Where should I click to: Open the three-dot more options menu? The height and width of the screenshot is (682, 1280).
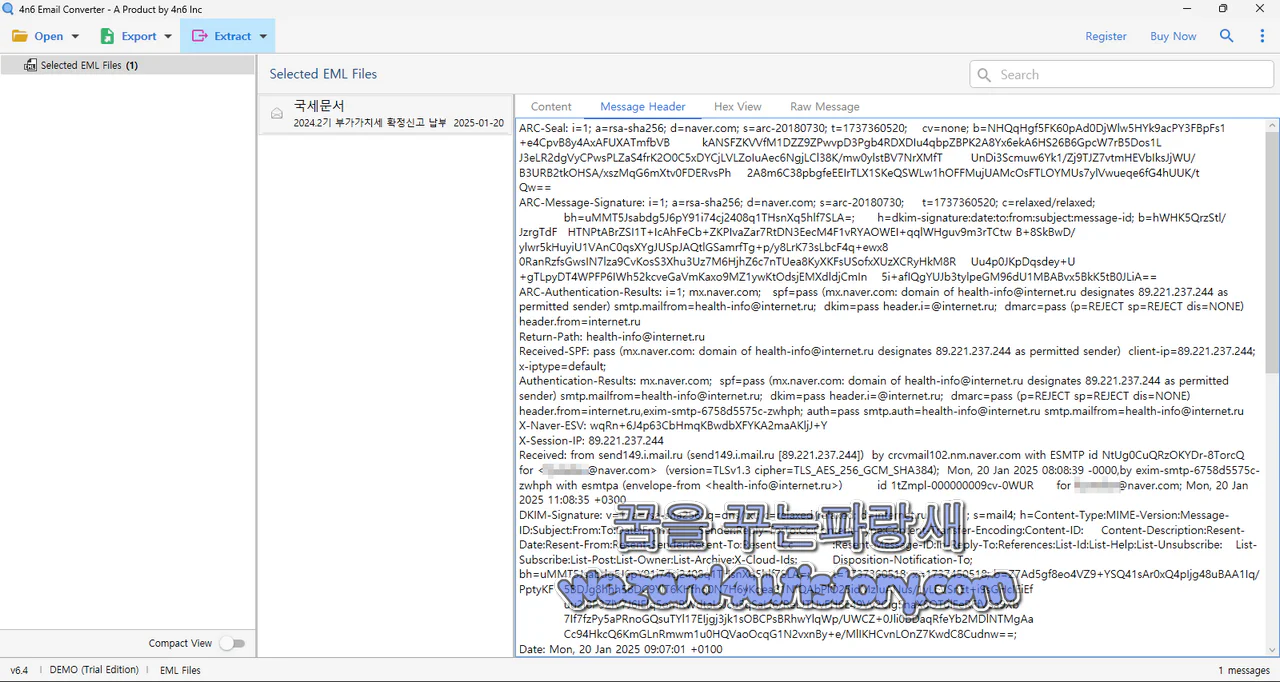[x=1262, y=36]
